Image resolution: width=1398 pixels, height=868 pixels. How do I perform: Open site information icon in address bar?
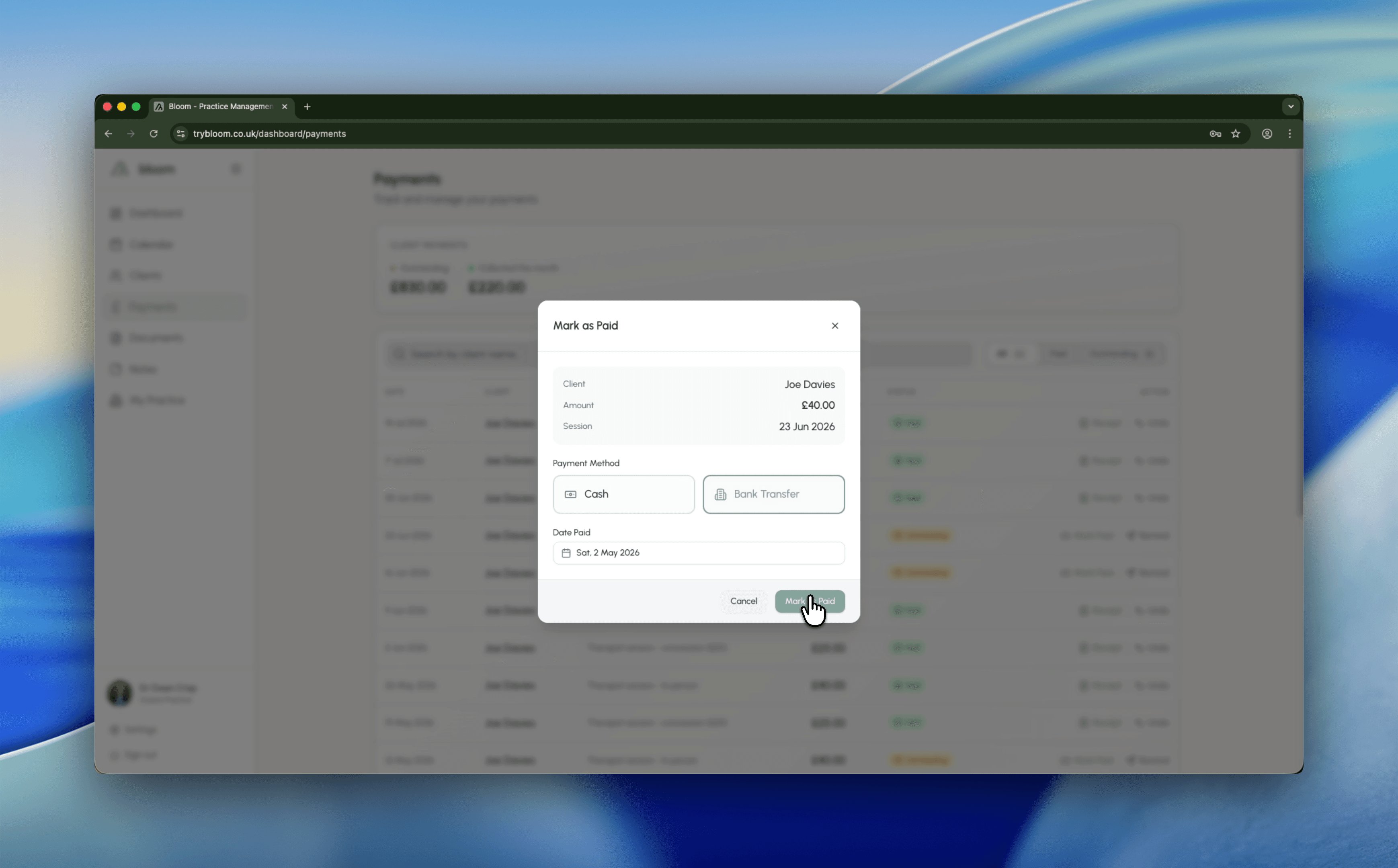pyautogui.click(x=180, y=134)
